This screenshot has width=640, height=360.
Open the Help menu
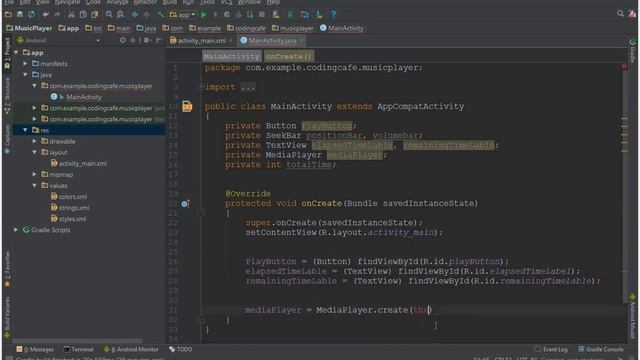[273, 2]
